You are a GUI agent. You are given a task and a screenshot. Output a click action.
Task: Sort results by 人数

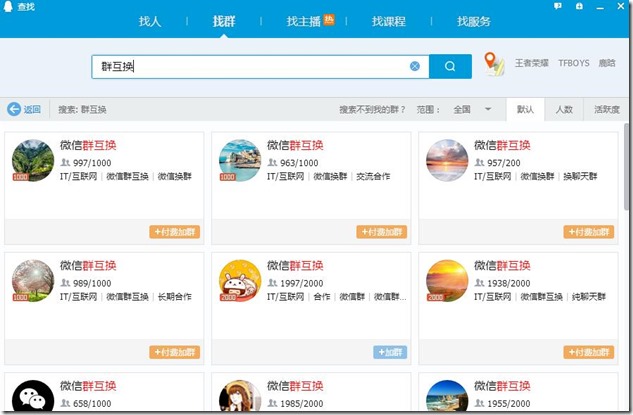[564, 110]
